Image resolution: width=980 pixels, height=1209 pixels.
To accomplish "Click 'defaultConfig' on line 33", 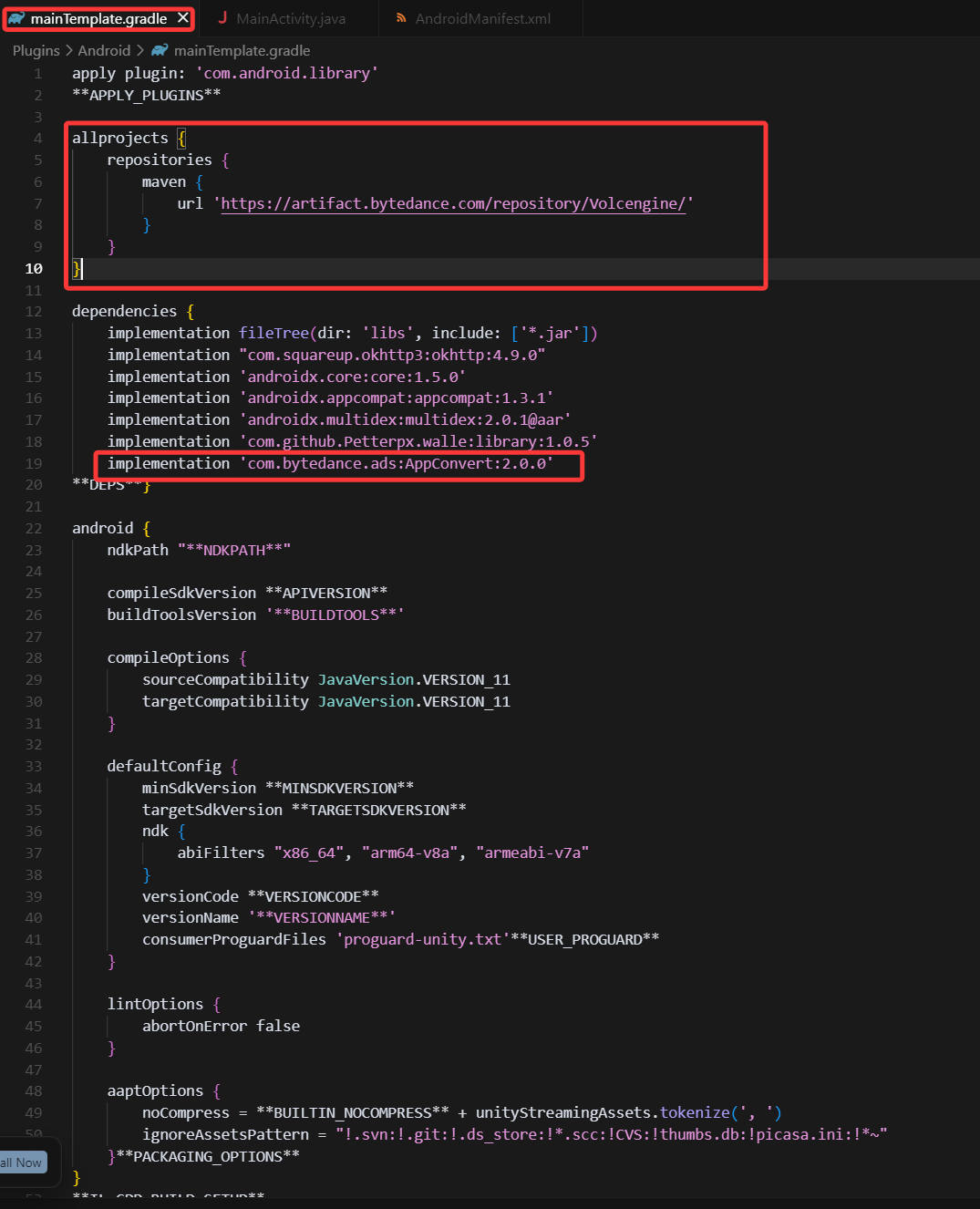I will (x=164, y=766).
